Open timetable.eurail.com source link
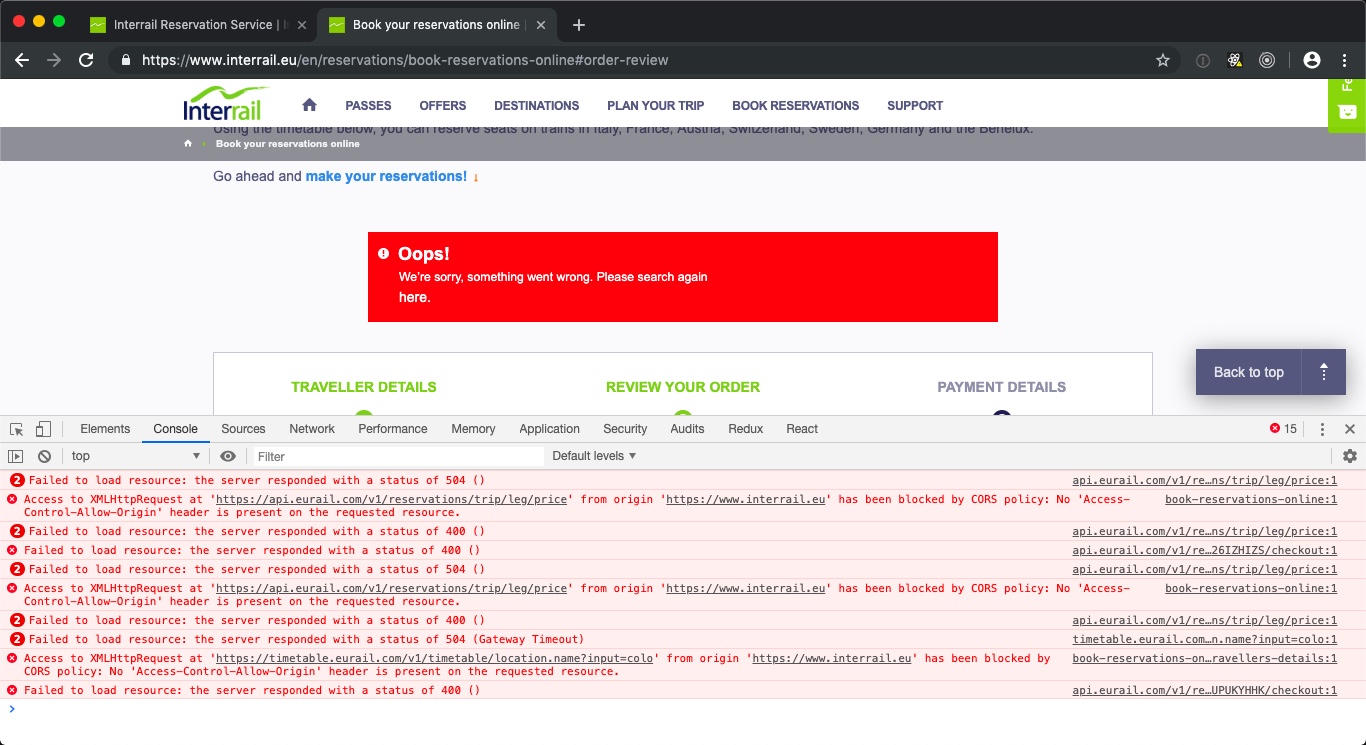The image size is (1366, 745). pyautogui.click(x=1205, y=639)
